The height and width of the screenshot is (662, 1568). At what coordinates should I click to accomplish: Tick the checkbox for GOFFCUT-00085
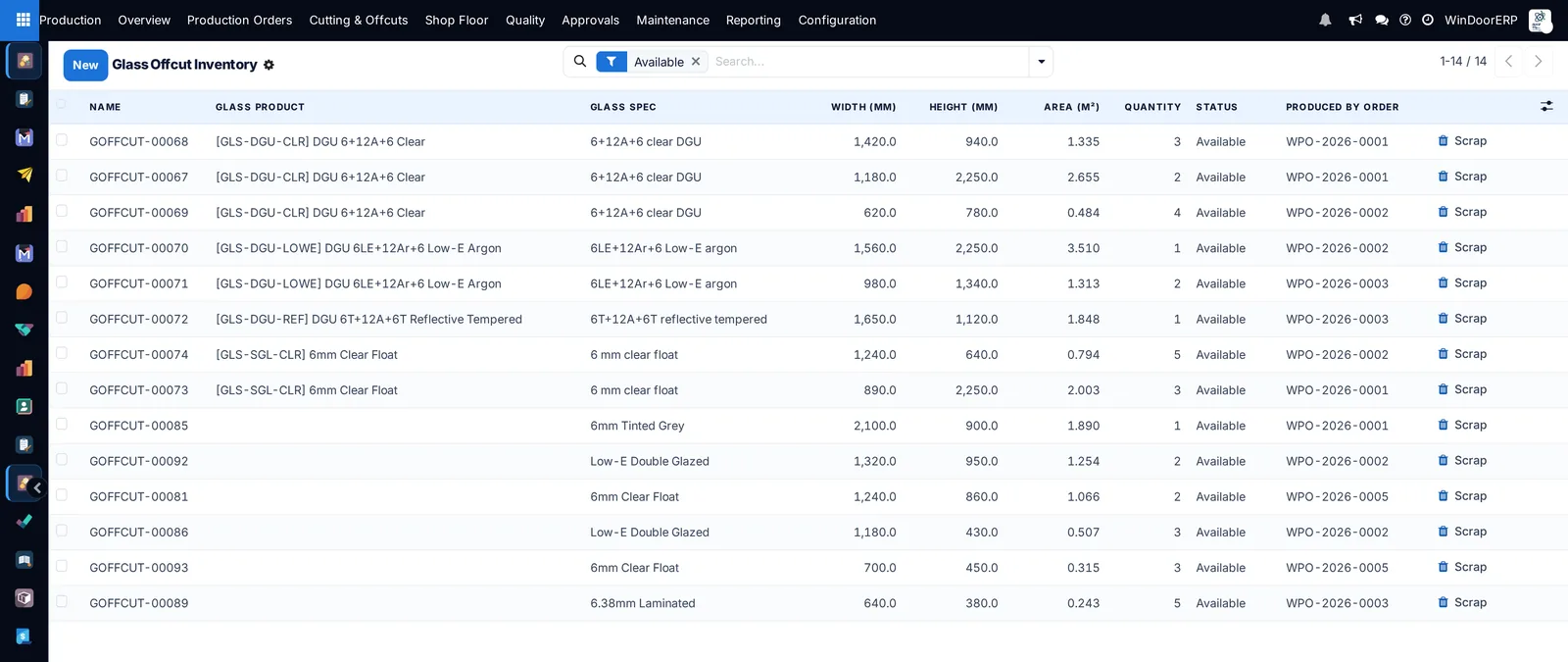pos(62,425)
